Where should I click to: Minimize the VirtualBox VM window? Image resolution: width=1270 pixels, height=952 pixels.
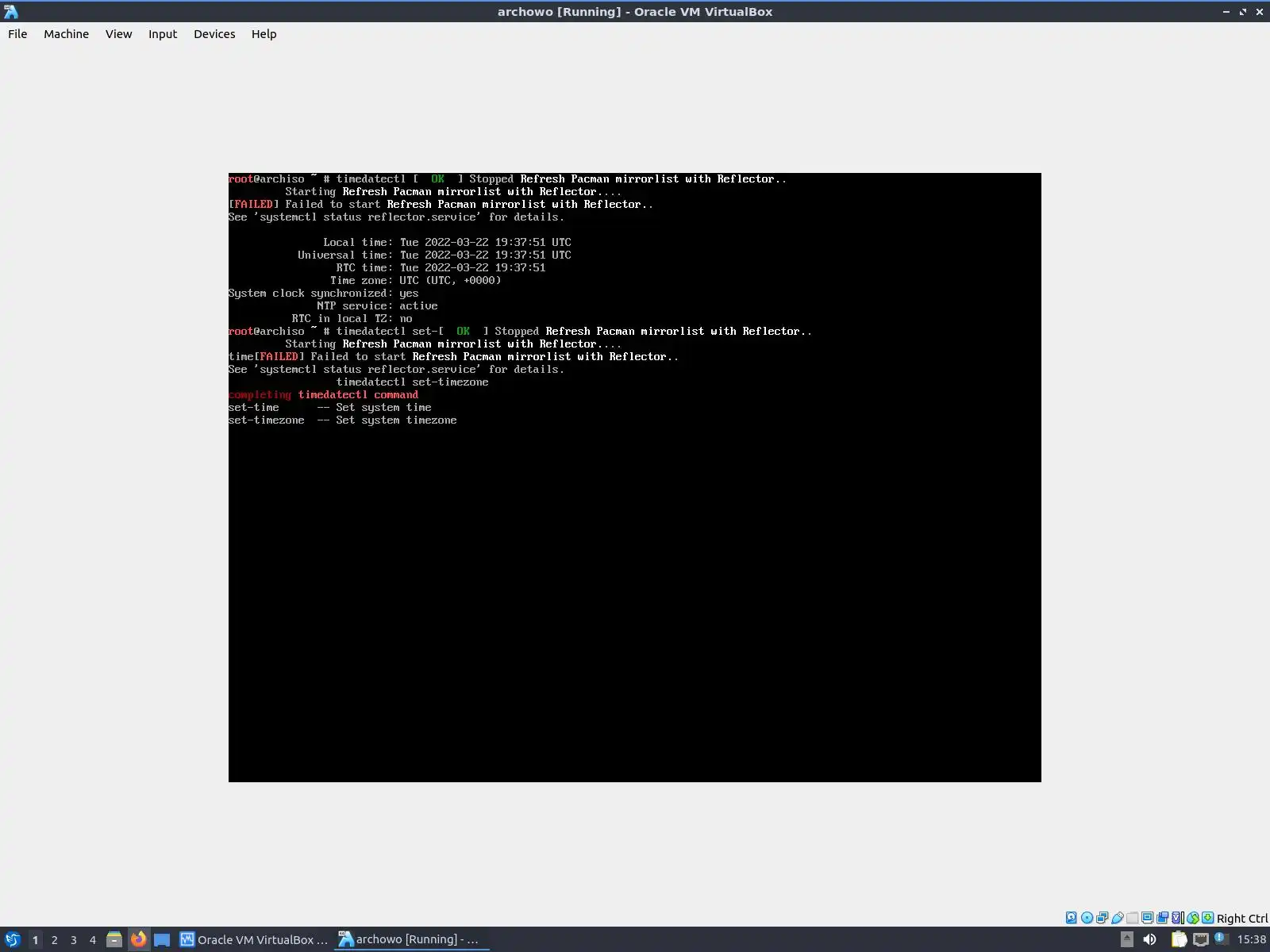pos(1226,12)
